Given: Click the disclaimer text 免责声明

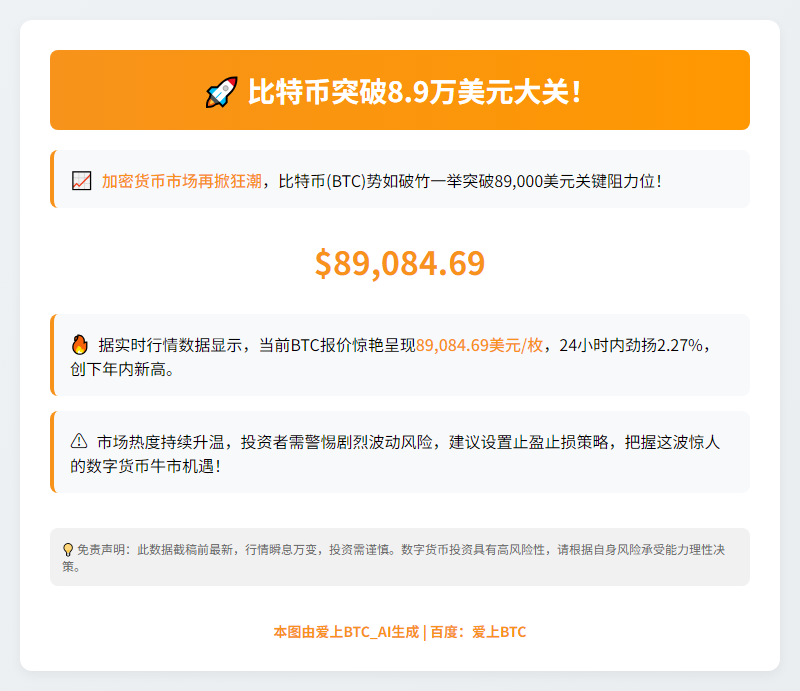Looking at the screenshot, I should coord(101,550).
